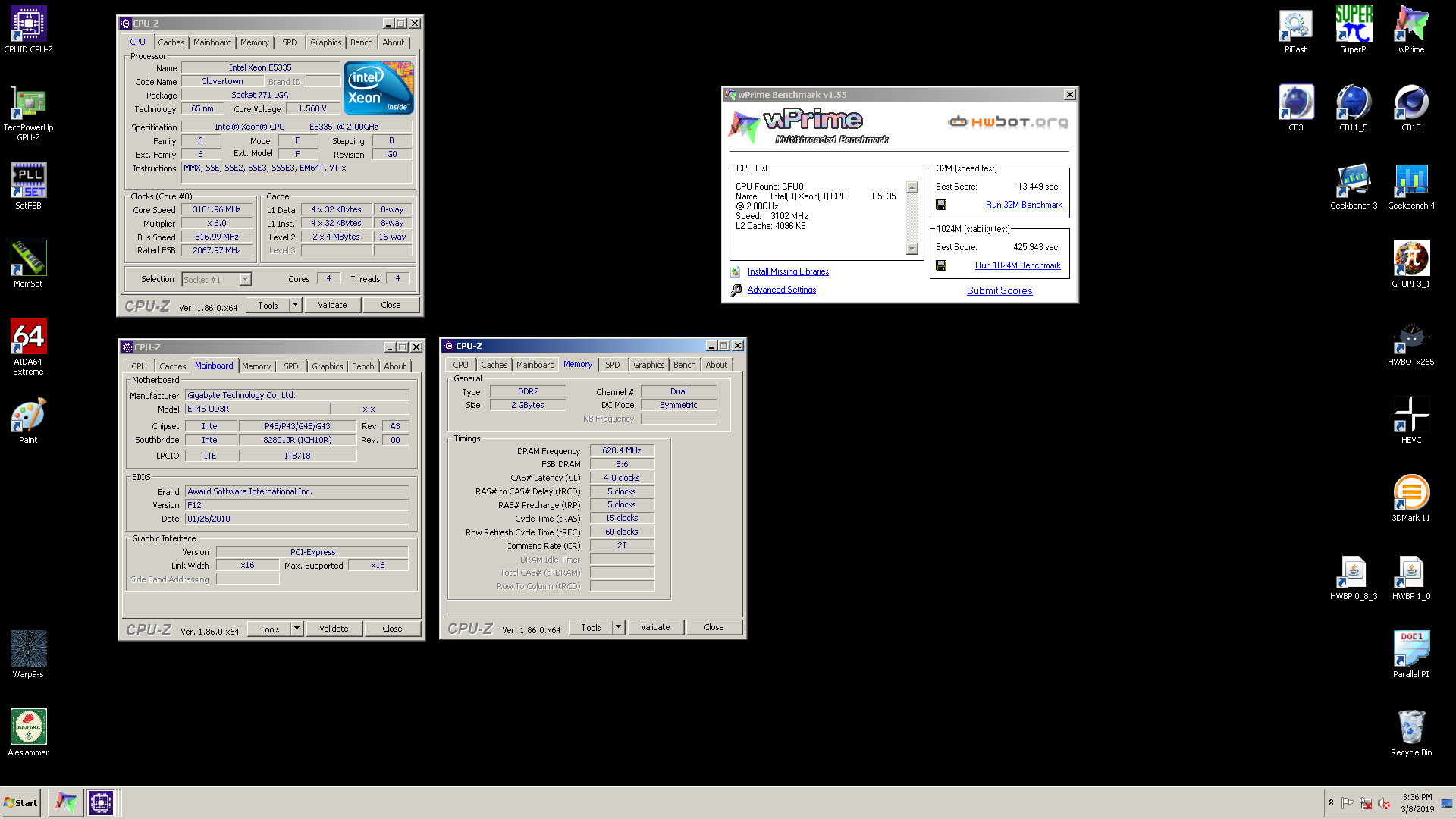This screenshot has height=819, width=1456.
Task: Open Bench tab in top CPU-Z window
Action: click(x=362, y=42)
